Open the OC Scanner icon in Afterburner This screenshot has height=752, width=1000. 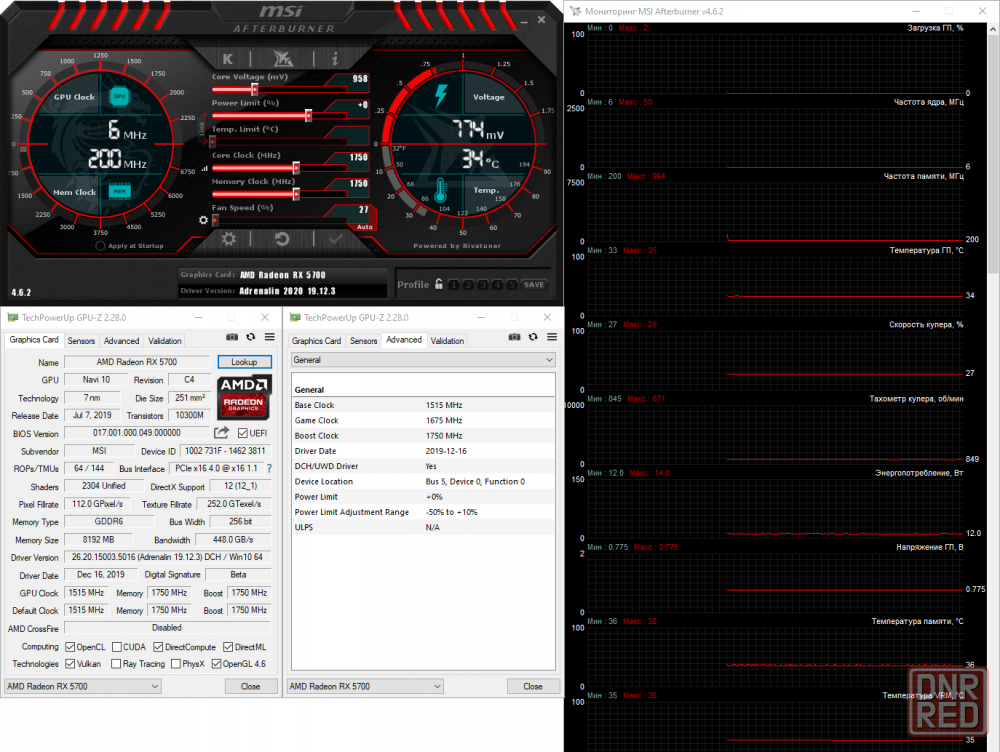coord(283,59)
